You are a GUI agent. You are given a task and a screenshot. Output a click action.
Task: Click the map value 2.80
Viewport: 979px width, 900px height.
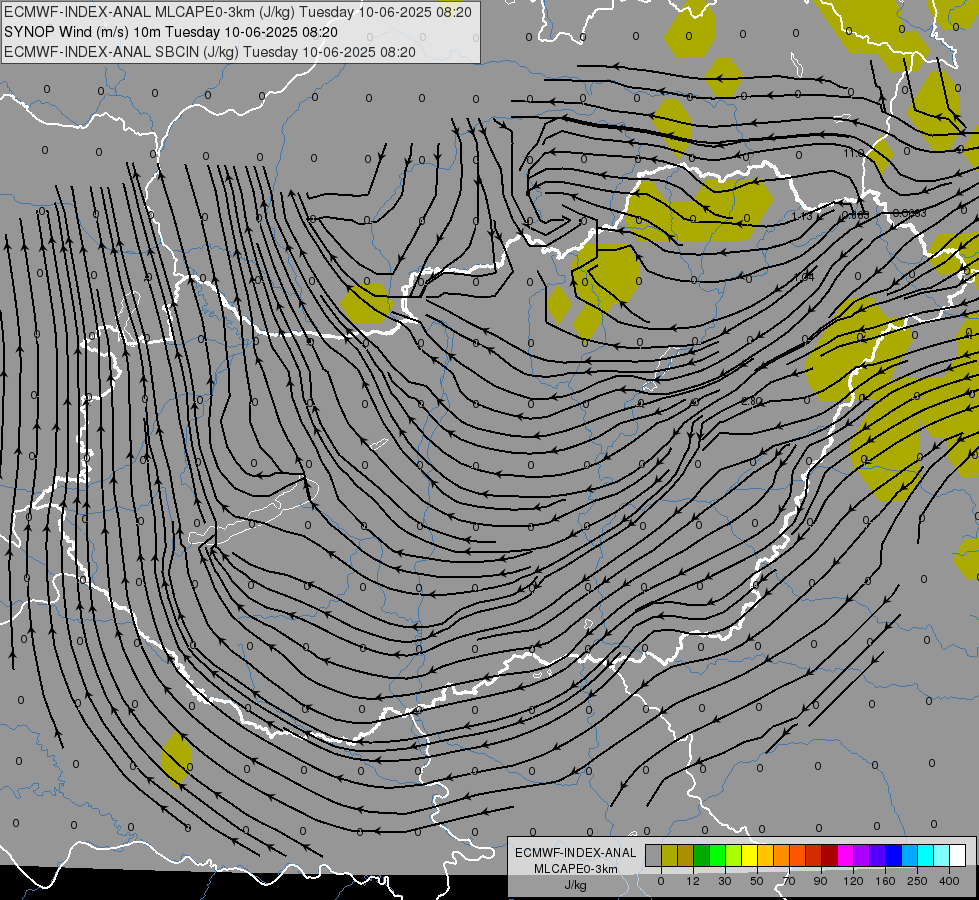point(752,402)
